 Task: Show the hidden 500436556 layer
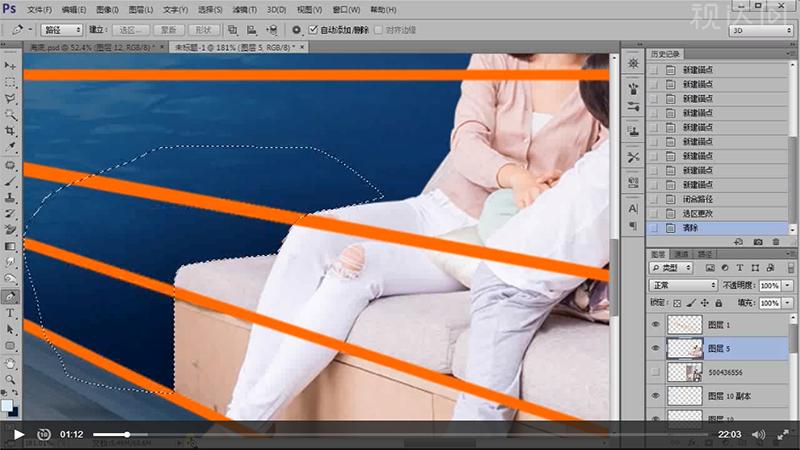656,372
